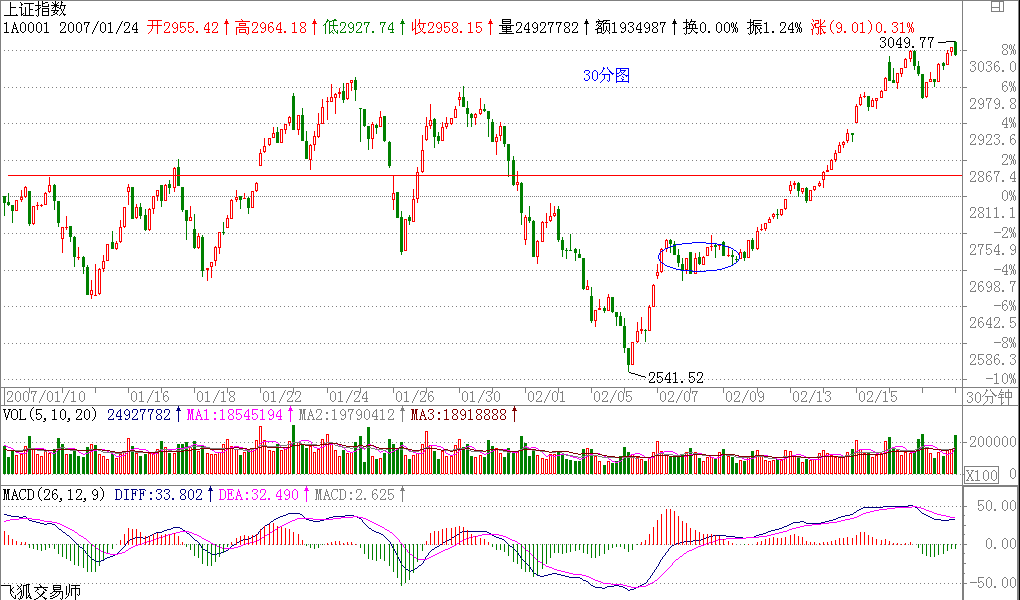Select the VOL(5,10,20) indicator label
1020x600 pixels.
coord(50,415)
